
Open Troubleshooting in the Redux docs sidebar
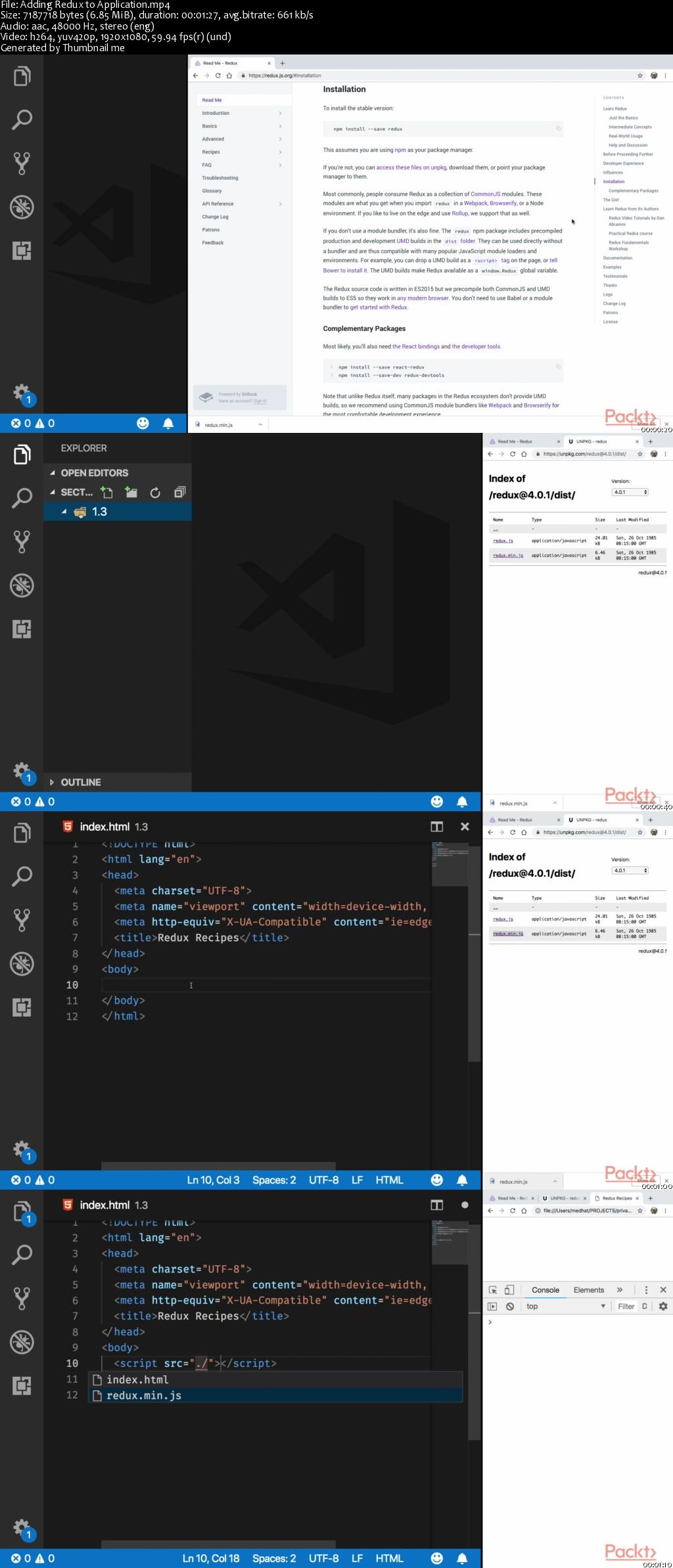click(220, 178)
